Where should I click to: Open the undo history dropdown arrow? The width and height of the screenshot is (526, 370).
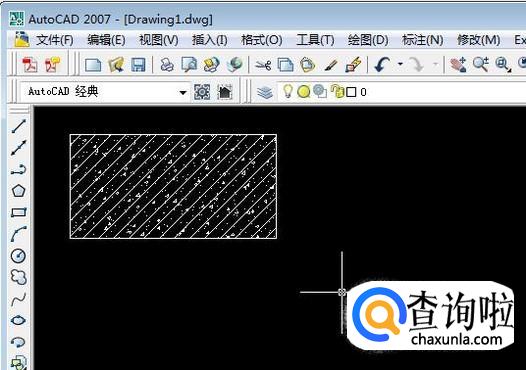coord(400,64)
